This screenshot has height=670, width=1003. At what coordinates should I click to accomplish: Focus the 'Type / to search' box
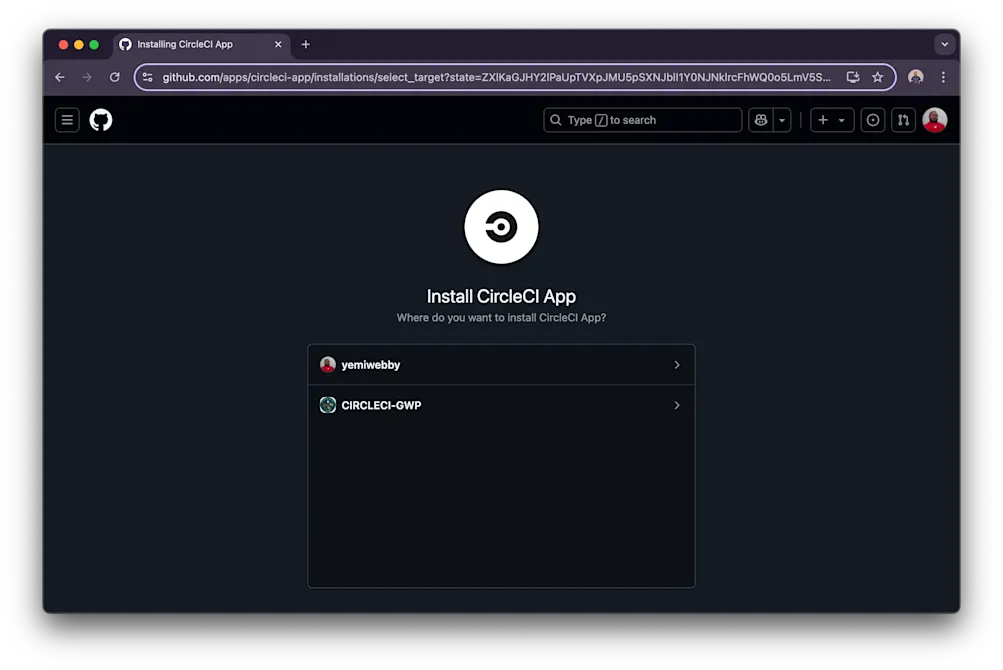(x=642, y=120)
